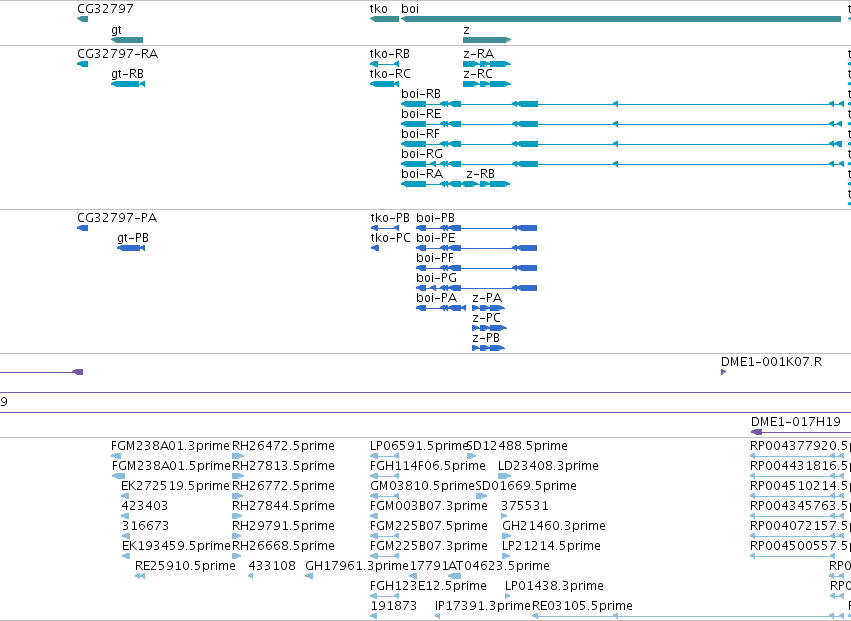Open the boi-RB transcript
Screen dimensions: 851x621
coord(623,104)
